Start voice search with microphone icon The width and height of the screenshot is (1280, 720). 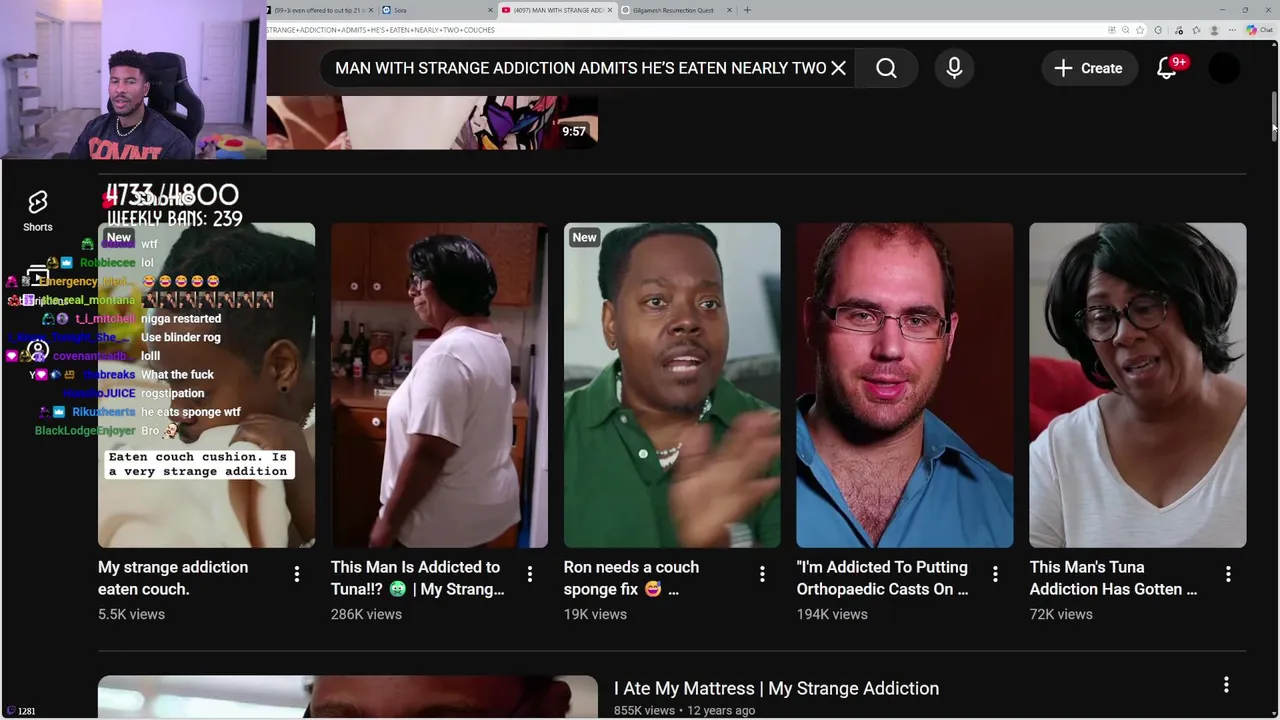954,68
